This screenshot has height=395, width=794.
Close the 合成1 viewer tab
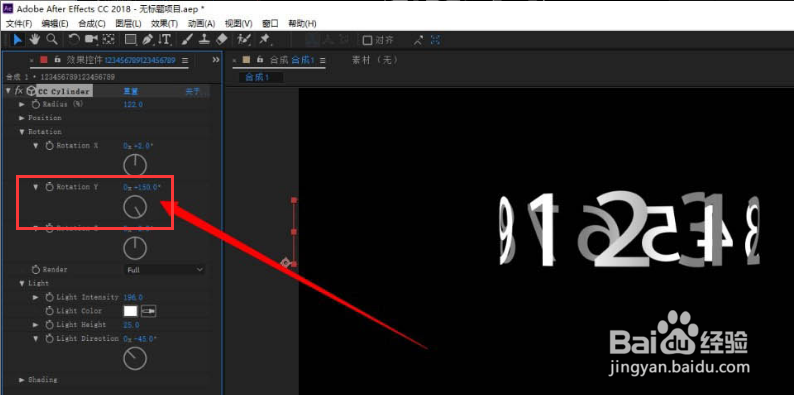(234, 60)
